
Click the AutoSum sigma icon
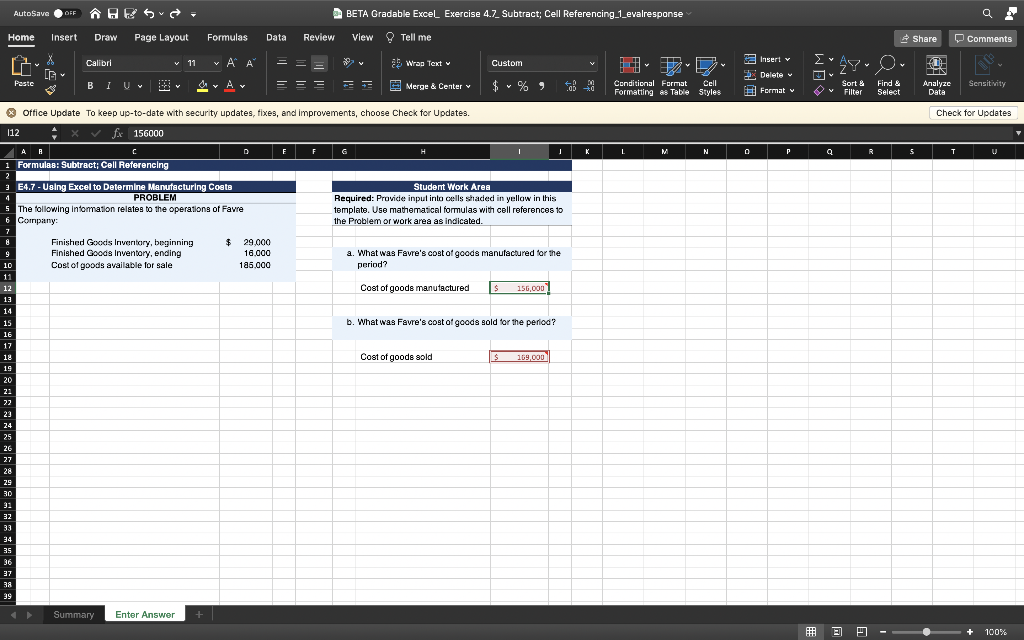(818, 61)
